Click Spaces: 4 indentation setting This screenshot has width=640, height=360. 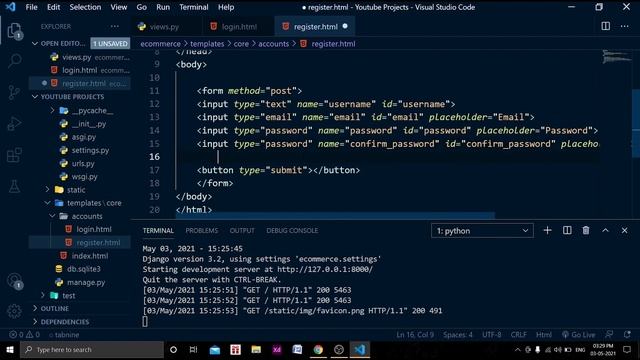458,335
